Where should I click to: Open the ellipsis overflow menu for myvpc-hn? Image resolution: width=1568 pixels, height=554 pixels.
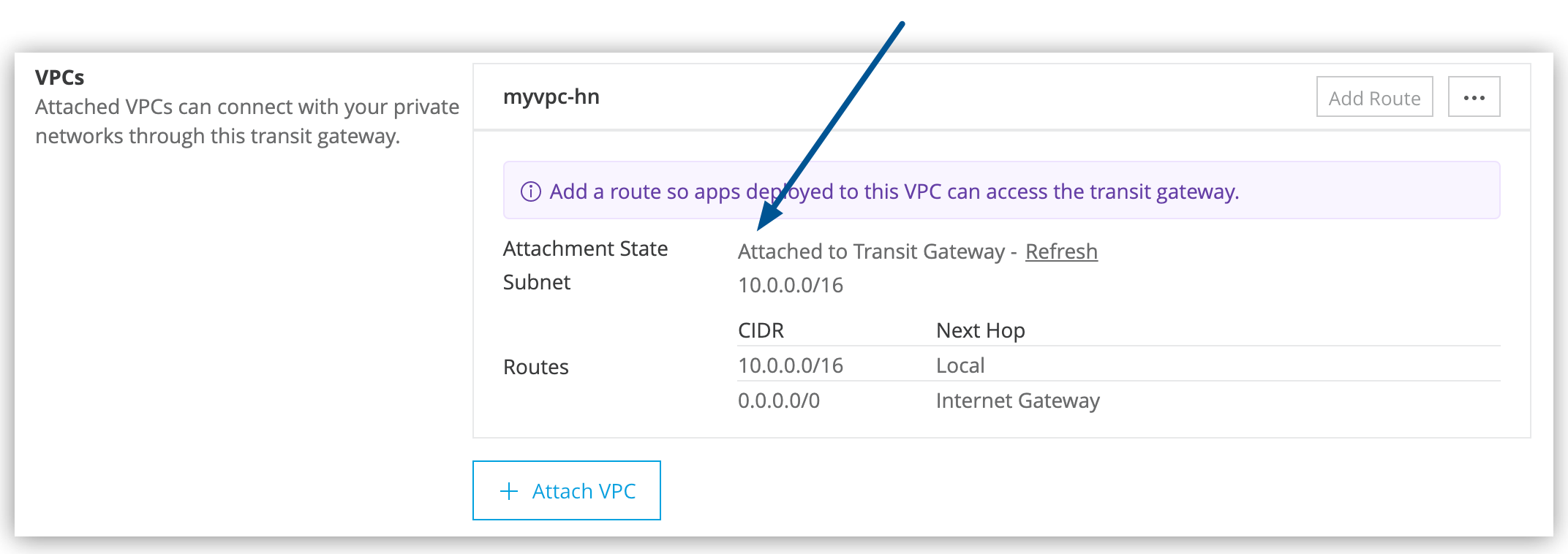coord(1474,96)
